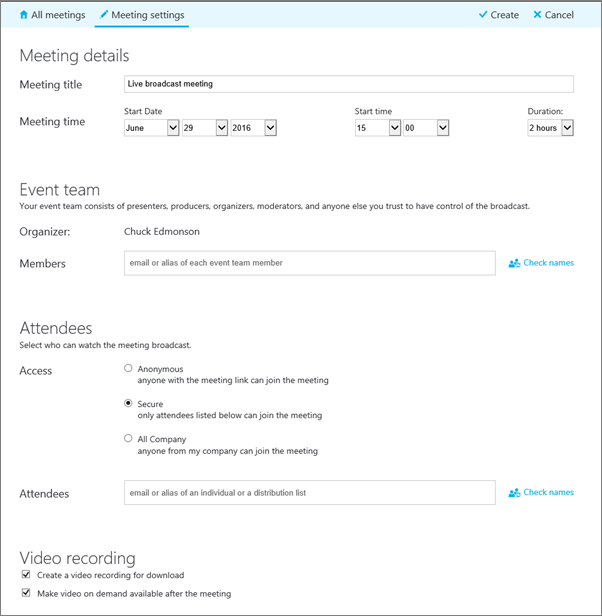Click in the Meeting title text field
This screenshot has height=616, width=602.
[x=348, y=84]
